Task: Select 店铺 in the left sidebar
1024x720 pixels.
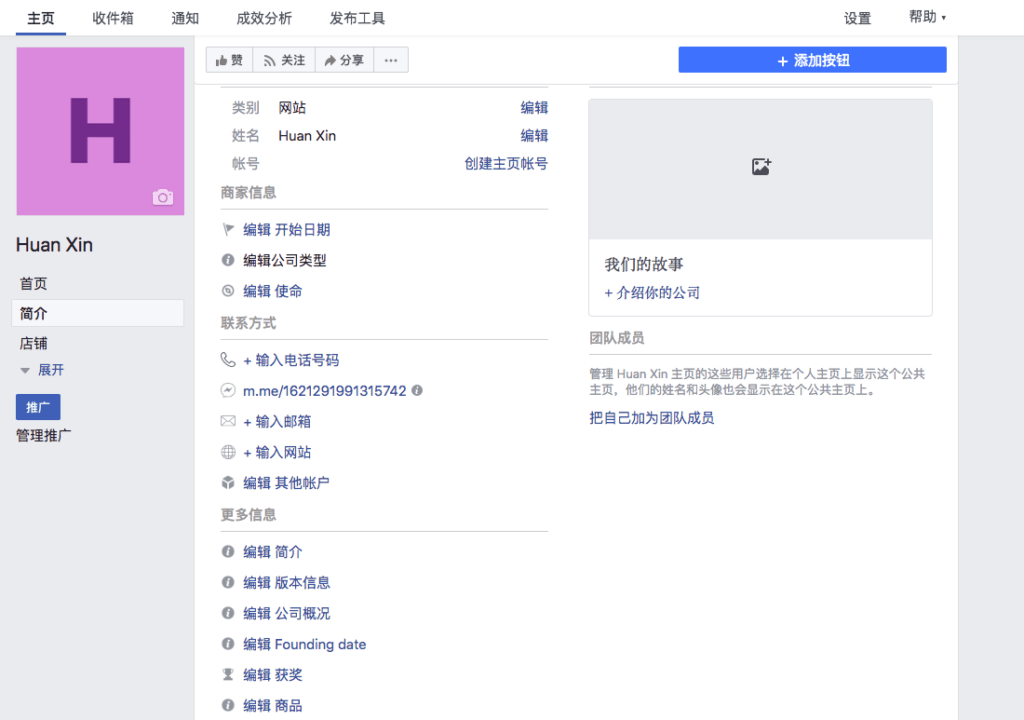Action: coord(34,343)
